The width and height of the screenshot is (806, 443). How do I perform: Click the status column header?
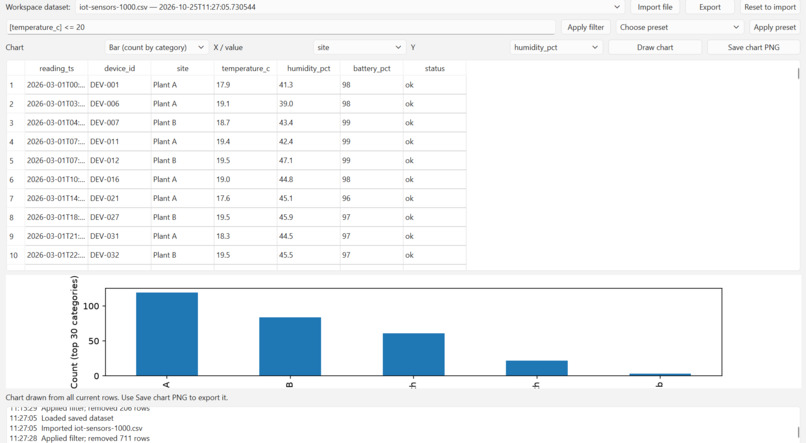[x=434, y=68]
